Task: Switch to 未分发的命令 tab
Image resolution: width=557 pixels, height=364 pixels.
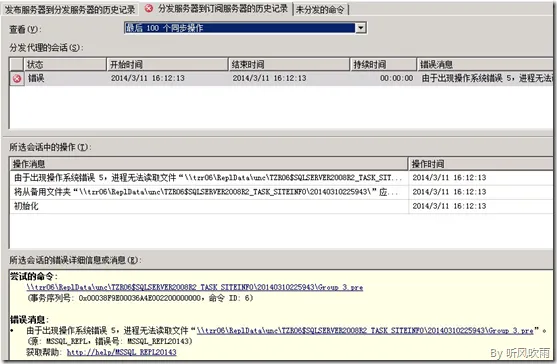Action: (x=320, y=10)
